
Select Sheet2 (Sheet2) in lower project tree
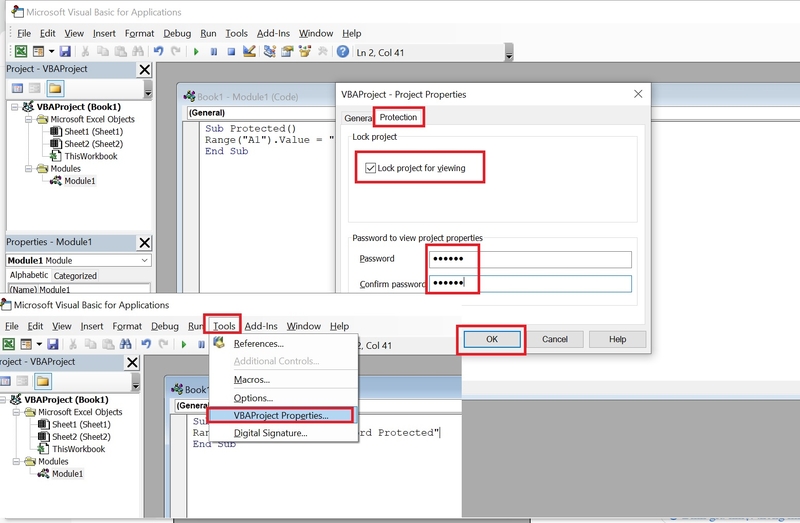pyautogui.click(x=81, y=437)
